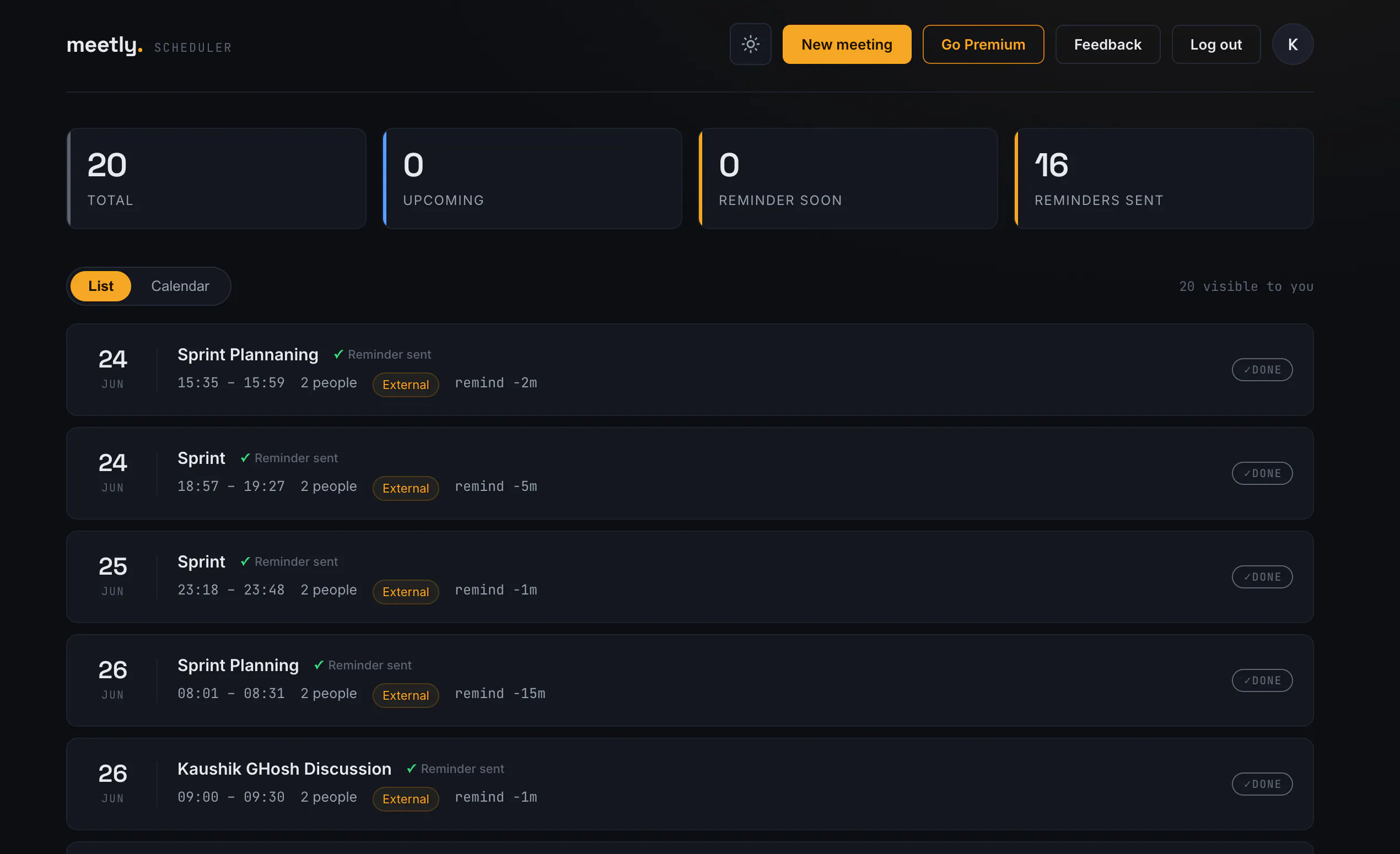
Task: Click Go Premium
Action: tap(983, 44)
